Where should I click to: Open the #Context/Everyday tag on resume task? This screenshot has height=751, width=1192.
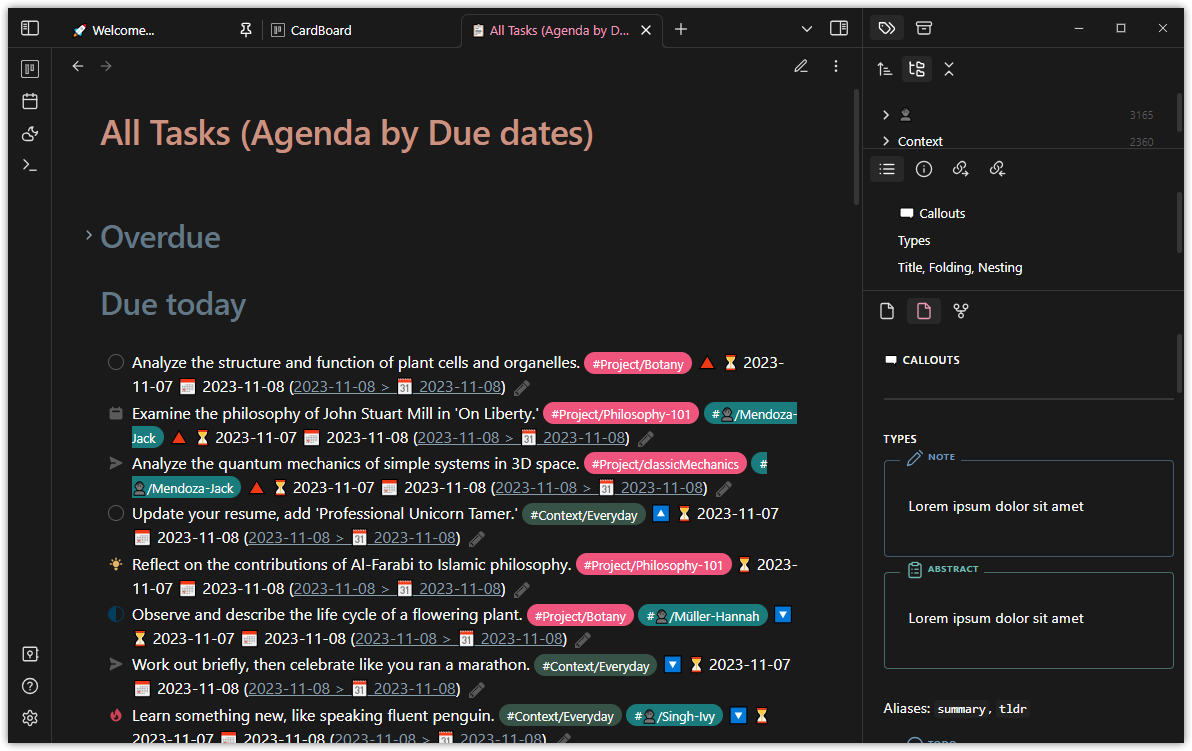tap(583, 515)
